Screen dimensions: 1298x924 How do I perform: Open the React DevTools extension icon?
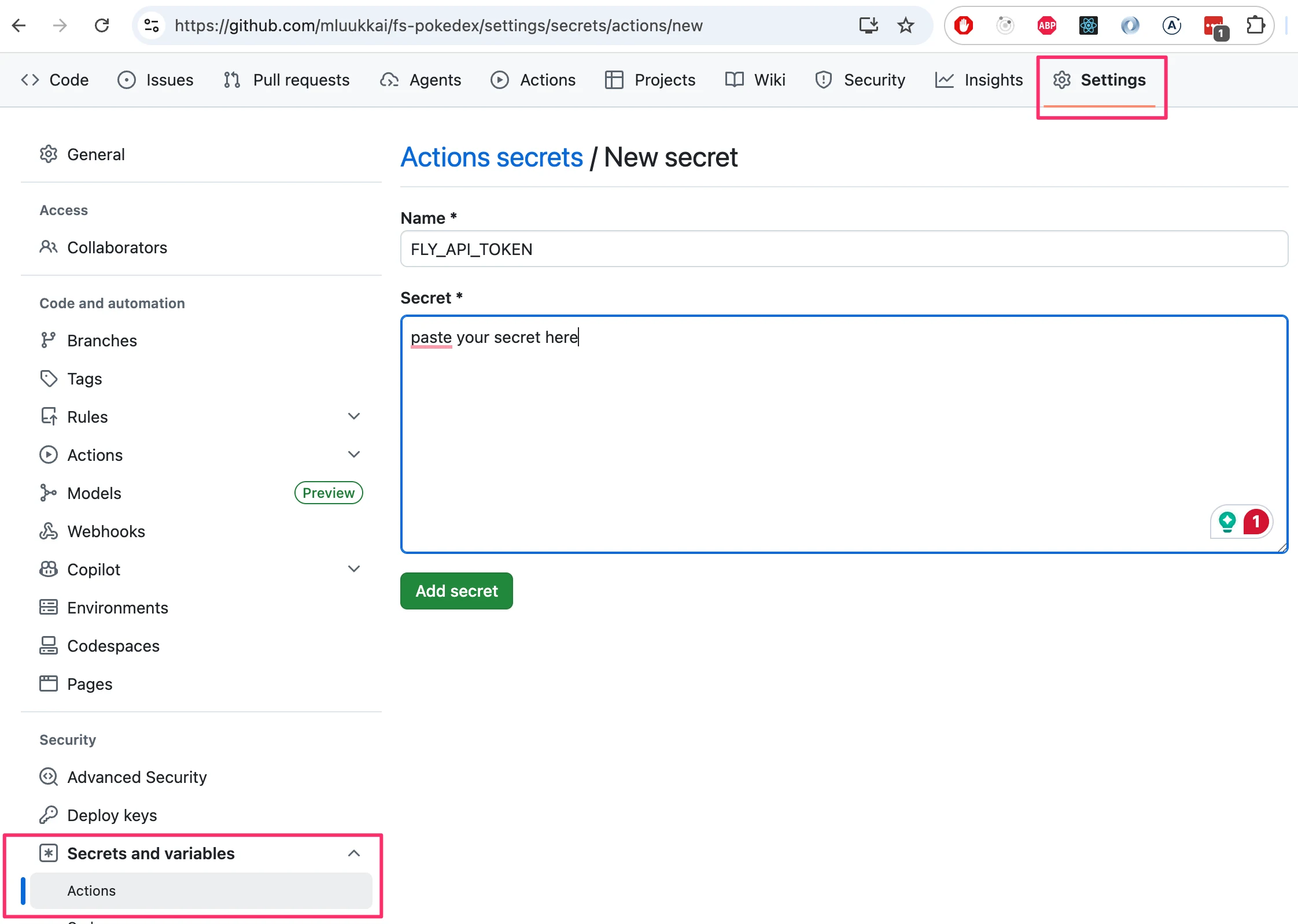pyautogui.click(x=1089, y=25)
